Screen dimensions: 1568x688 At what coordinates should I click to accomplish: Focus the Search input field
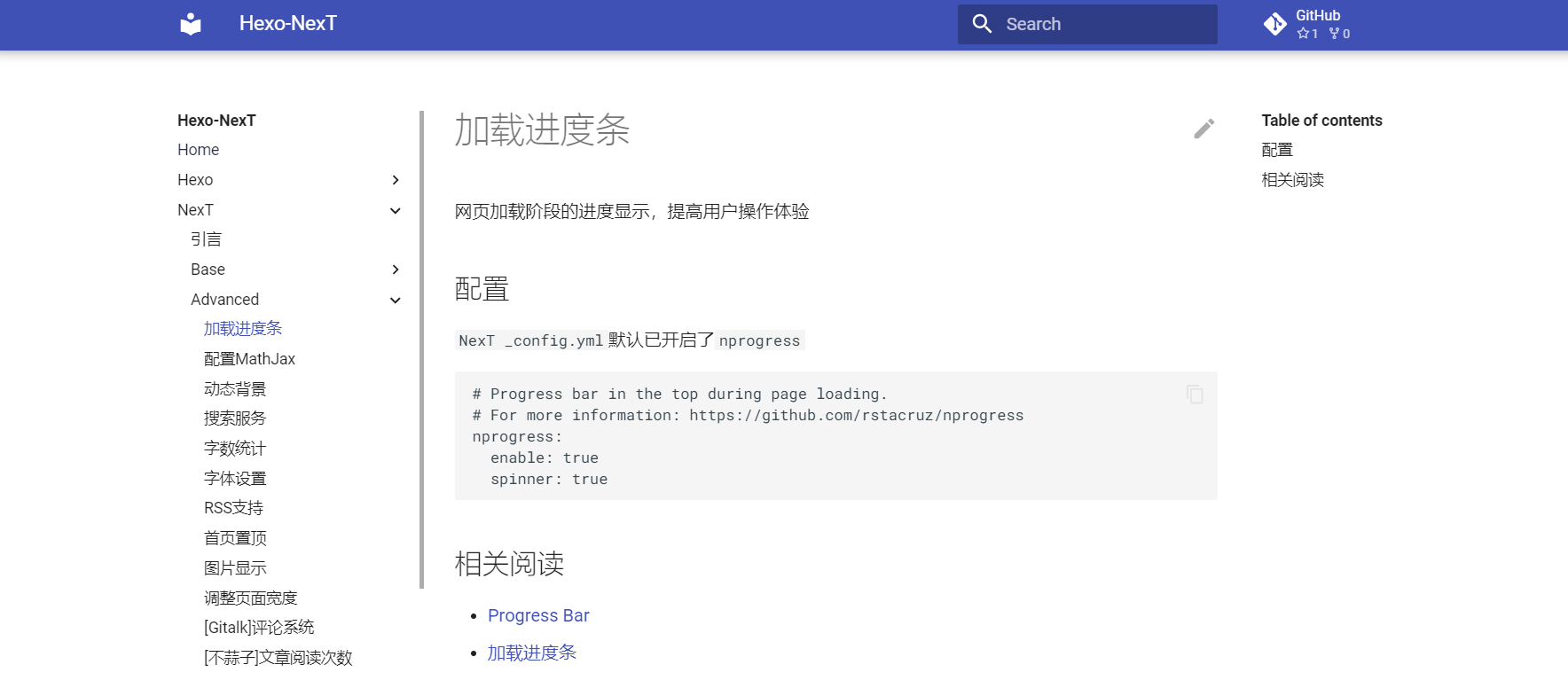pyautogui.click(x=1087, y=24)
